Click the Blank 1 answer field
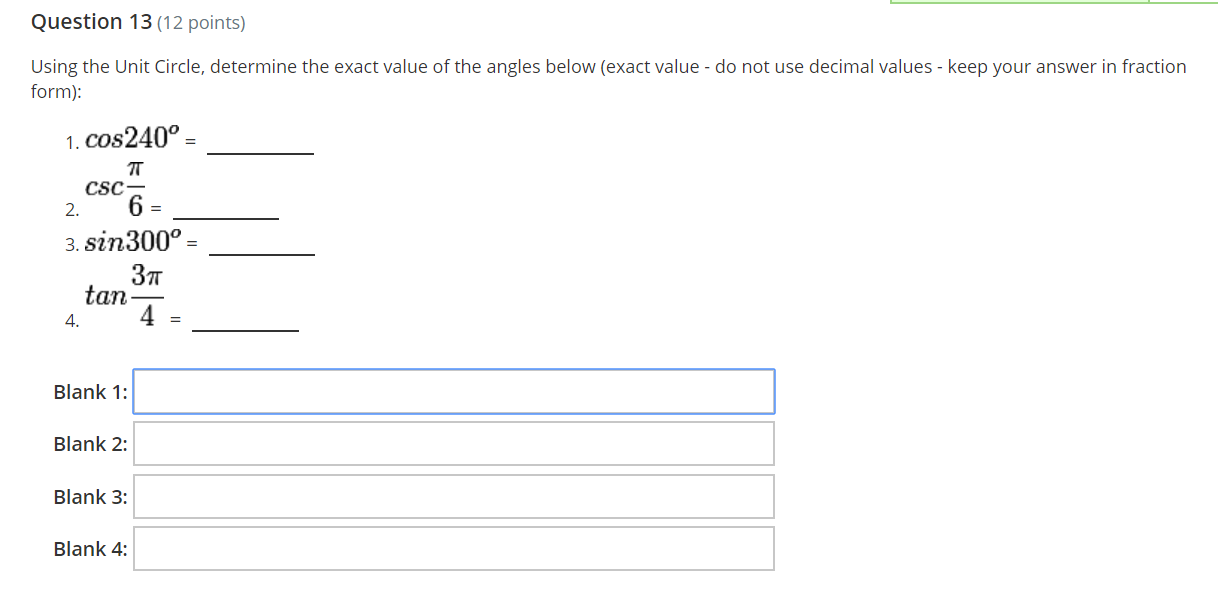 tap(453, 391)
